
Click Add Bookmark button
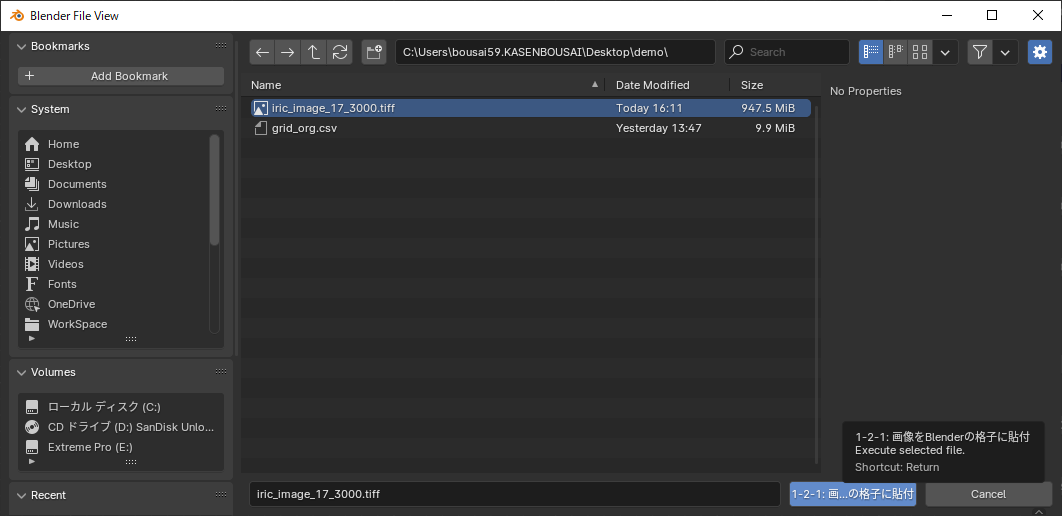[x=121, y=76]
